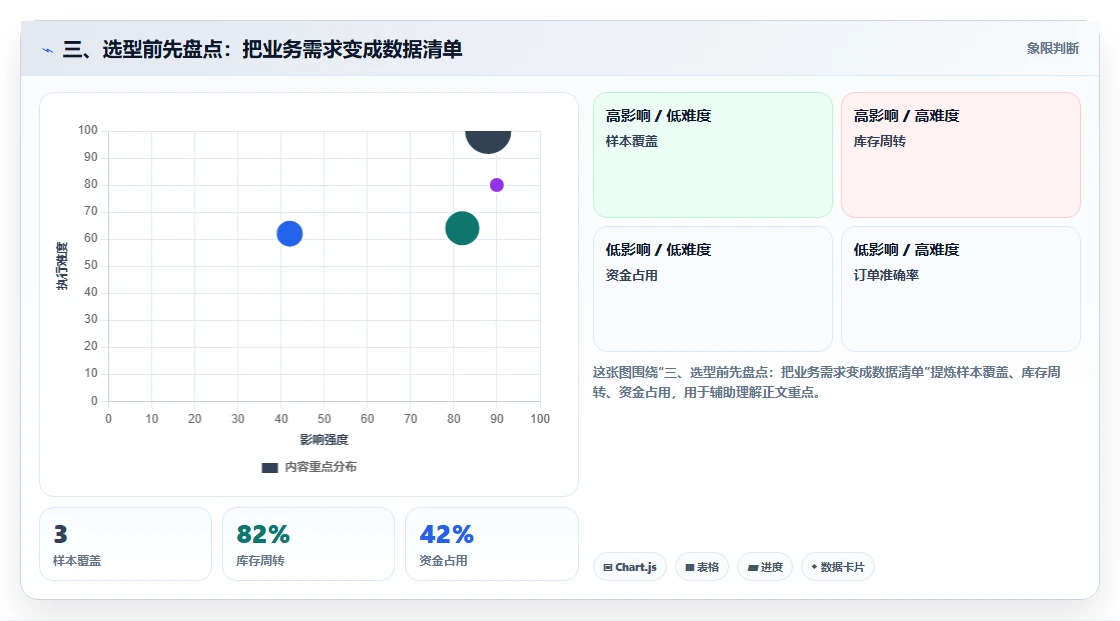Screen dimensions: 1120x621
Task: Click the 执行难度 y-axis title
Action: 63,266
